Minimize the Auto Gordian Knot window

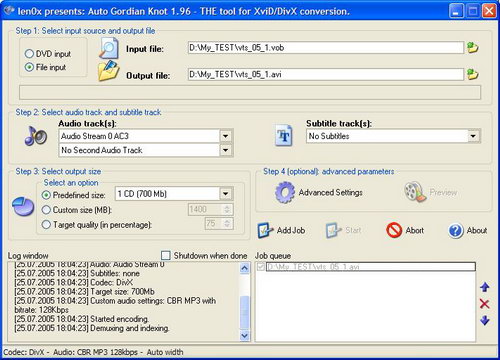point(456,11)
